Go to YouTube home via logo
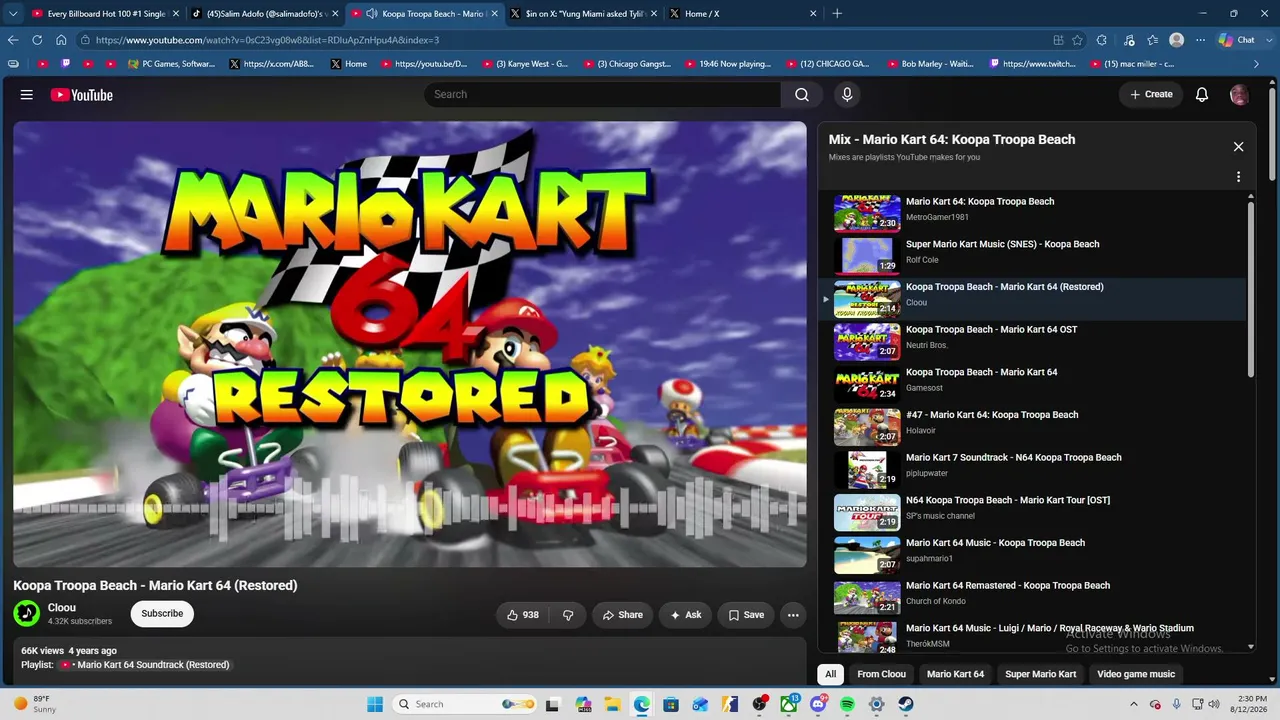The height and width of the screenshot is (720, 1280). coord(82,95)
